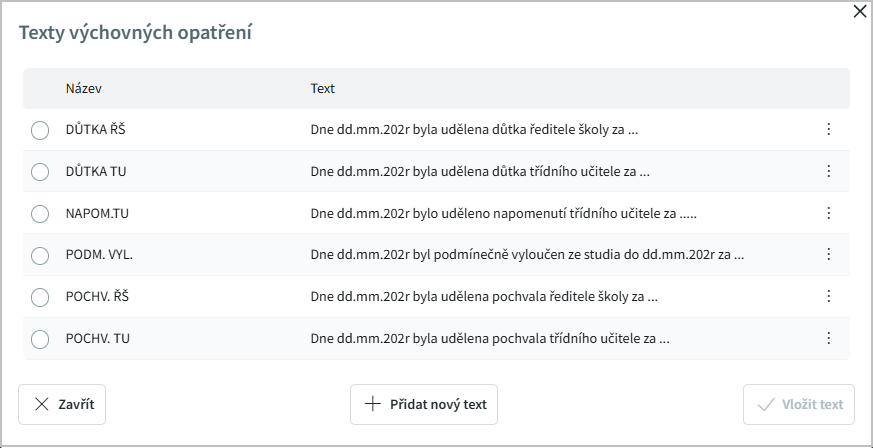Open three-dot menu for DŮTKA ŘŠ row
This screenshot has width=873, height=448.
point(828,129)
